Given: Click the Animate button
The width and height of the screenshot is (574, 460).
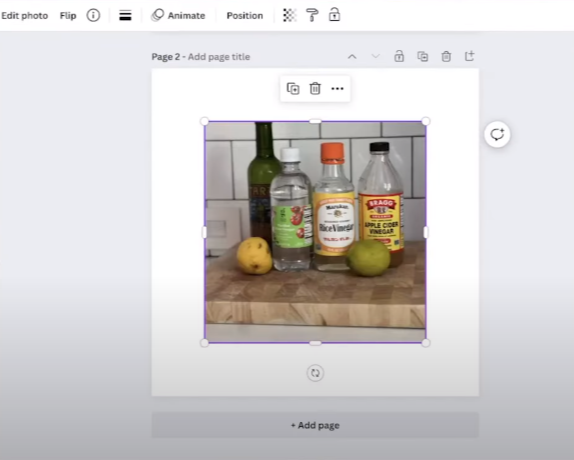Looking at the screenshot, I should click(178, 15).
